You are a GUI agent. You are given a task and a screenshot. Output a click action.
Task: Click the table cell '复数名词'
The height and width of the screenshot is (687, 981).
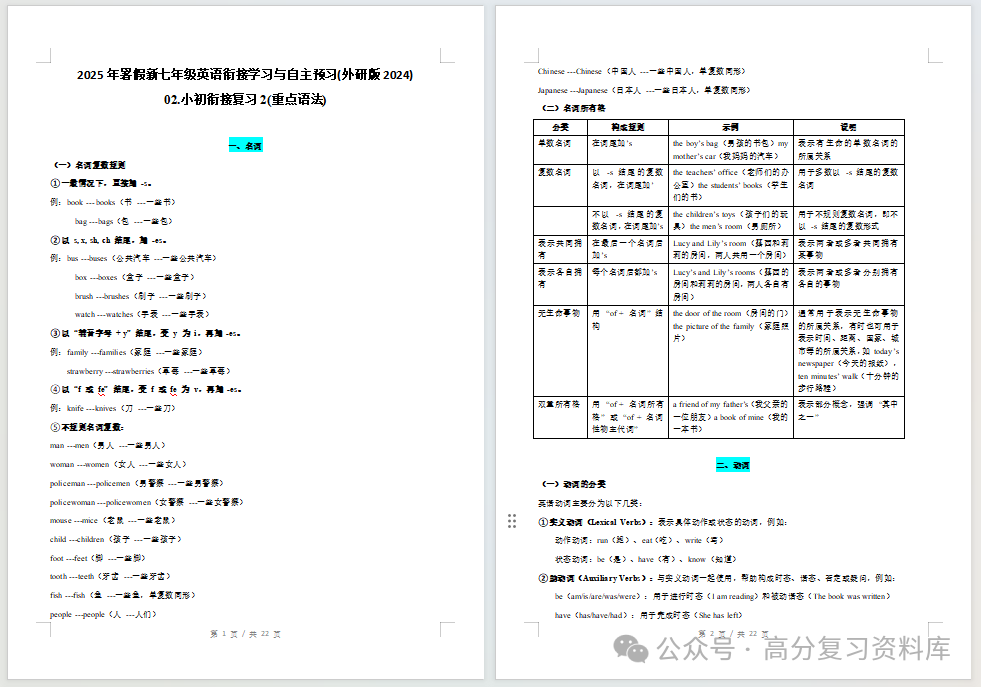coord(560,185)
